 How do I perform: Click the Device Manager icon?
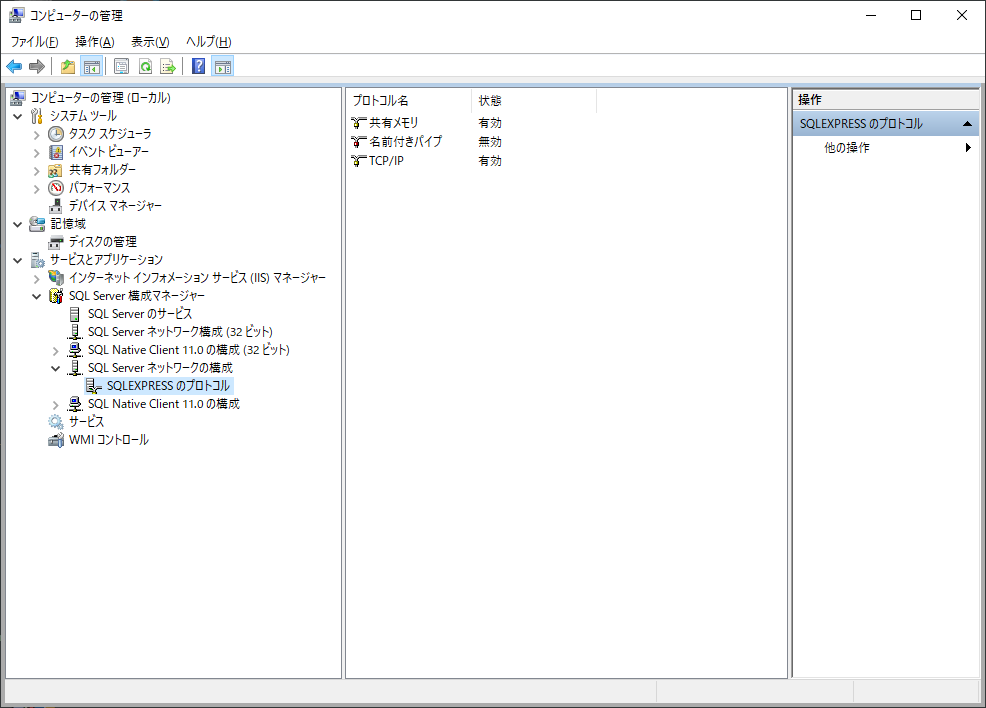56,206
